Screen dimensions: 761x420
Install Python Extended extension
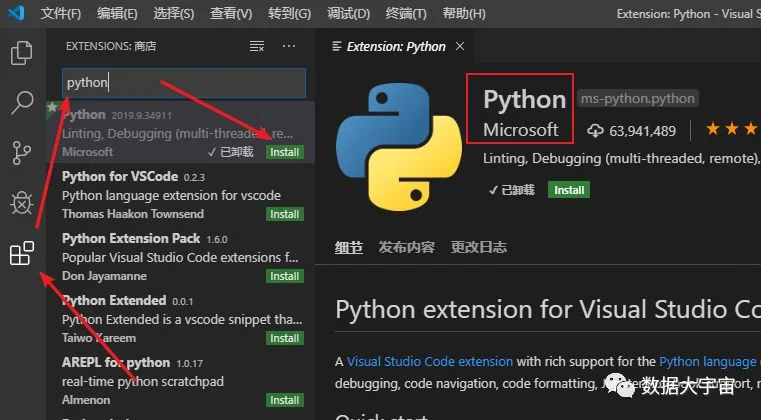click(x=285, y=338)
